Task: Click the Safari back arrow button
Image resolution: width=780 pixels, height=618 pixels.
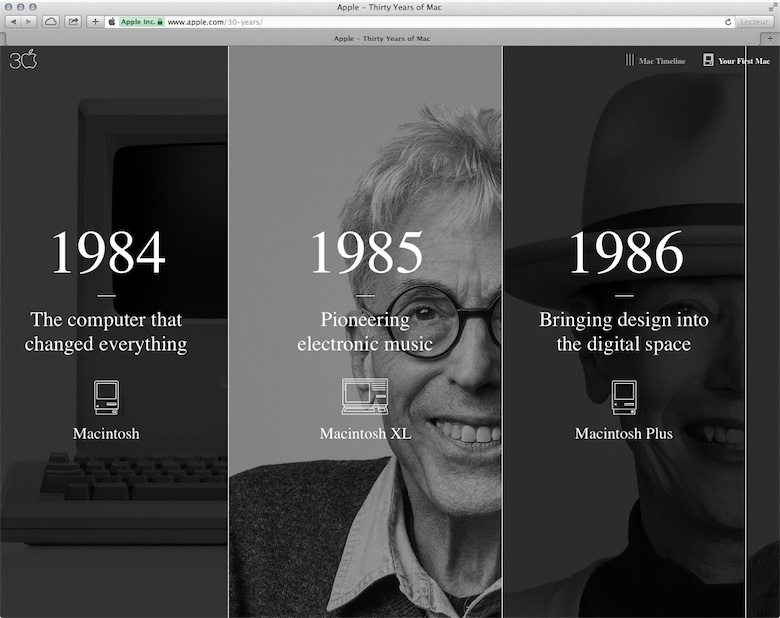Action: [x=13, y=22]
